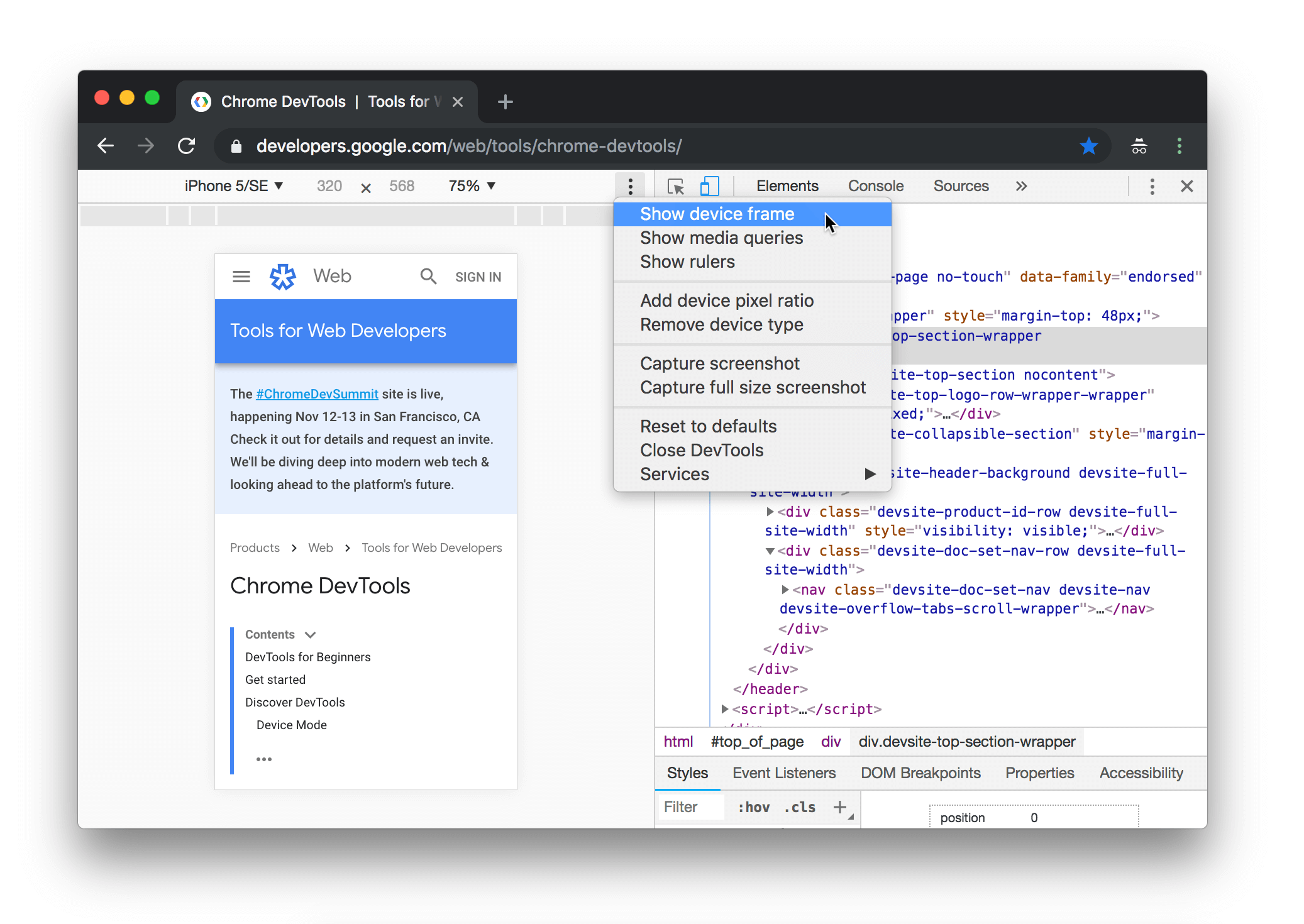This screenshot has height=924, width=1304.
Task: Click the Filter styles input field
Action: coord(690,807)
